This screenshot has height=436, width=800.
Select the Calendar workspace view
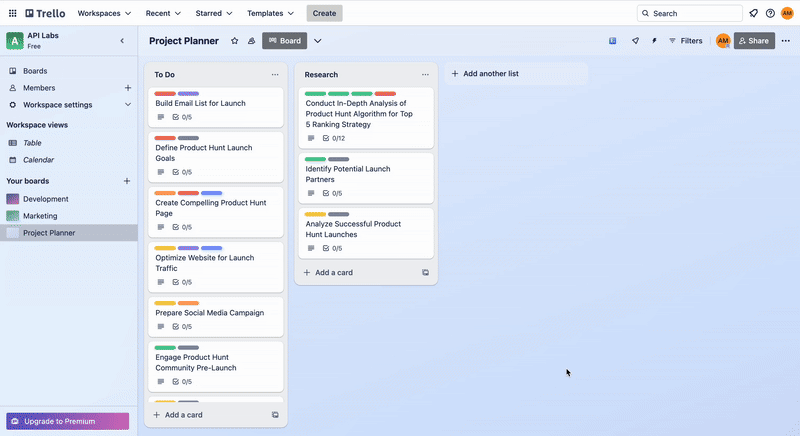coord(38,160)
